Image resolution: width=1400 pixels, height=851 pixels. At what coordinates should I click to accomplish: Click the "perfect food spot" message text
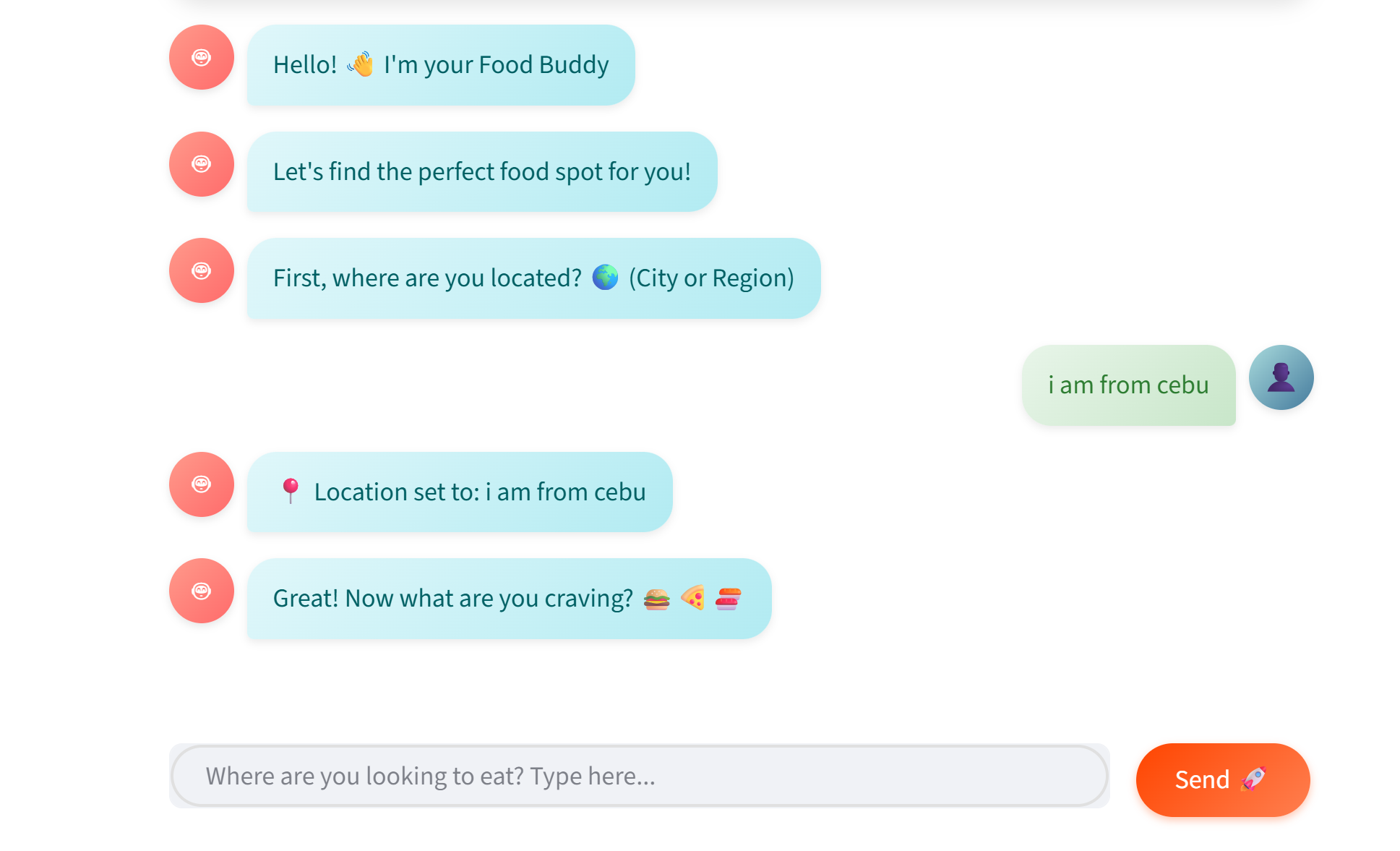click(481, 172)
